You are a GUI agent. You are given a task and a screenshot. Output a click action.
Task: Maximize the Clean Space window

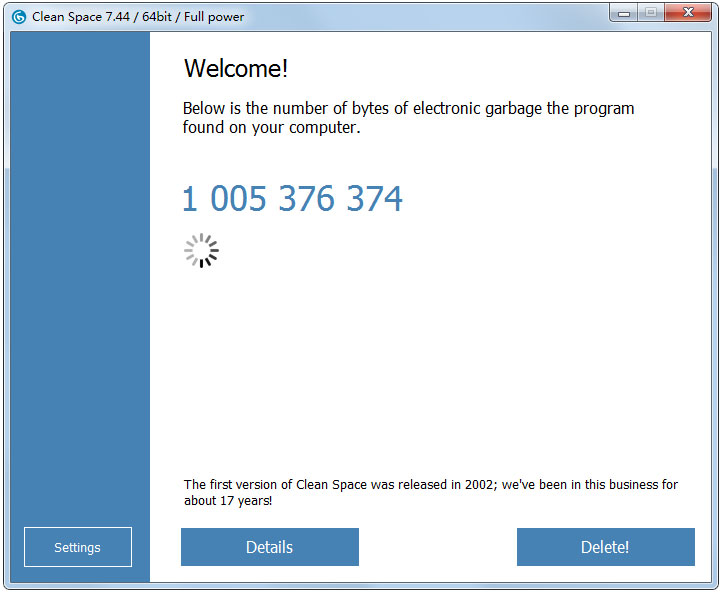[x=651, y=13]
